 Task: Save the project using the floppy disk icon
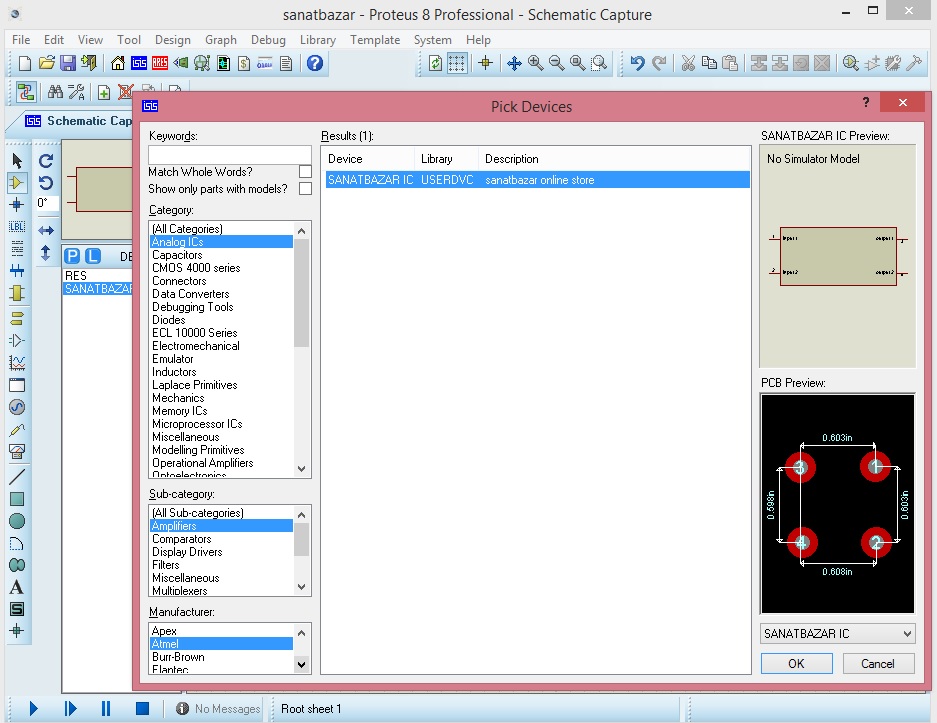click(x=68, y=63)
